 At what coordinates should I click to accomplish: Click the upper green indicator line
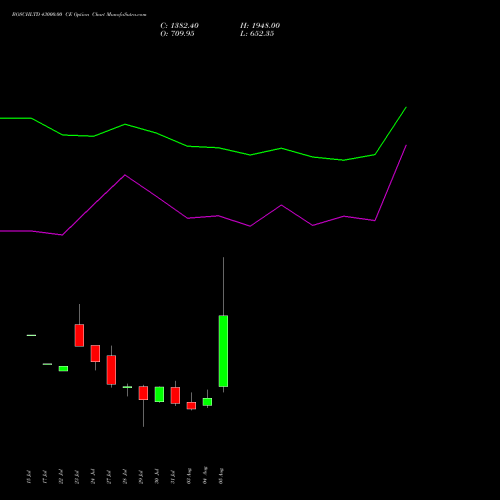click(203, 147)
